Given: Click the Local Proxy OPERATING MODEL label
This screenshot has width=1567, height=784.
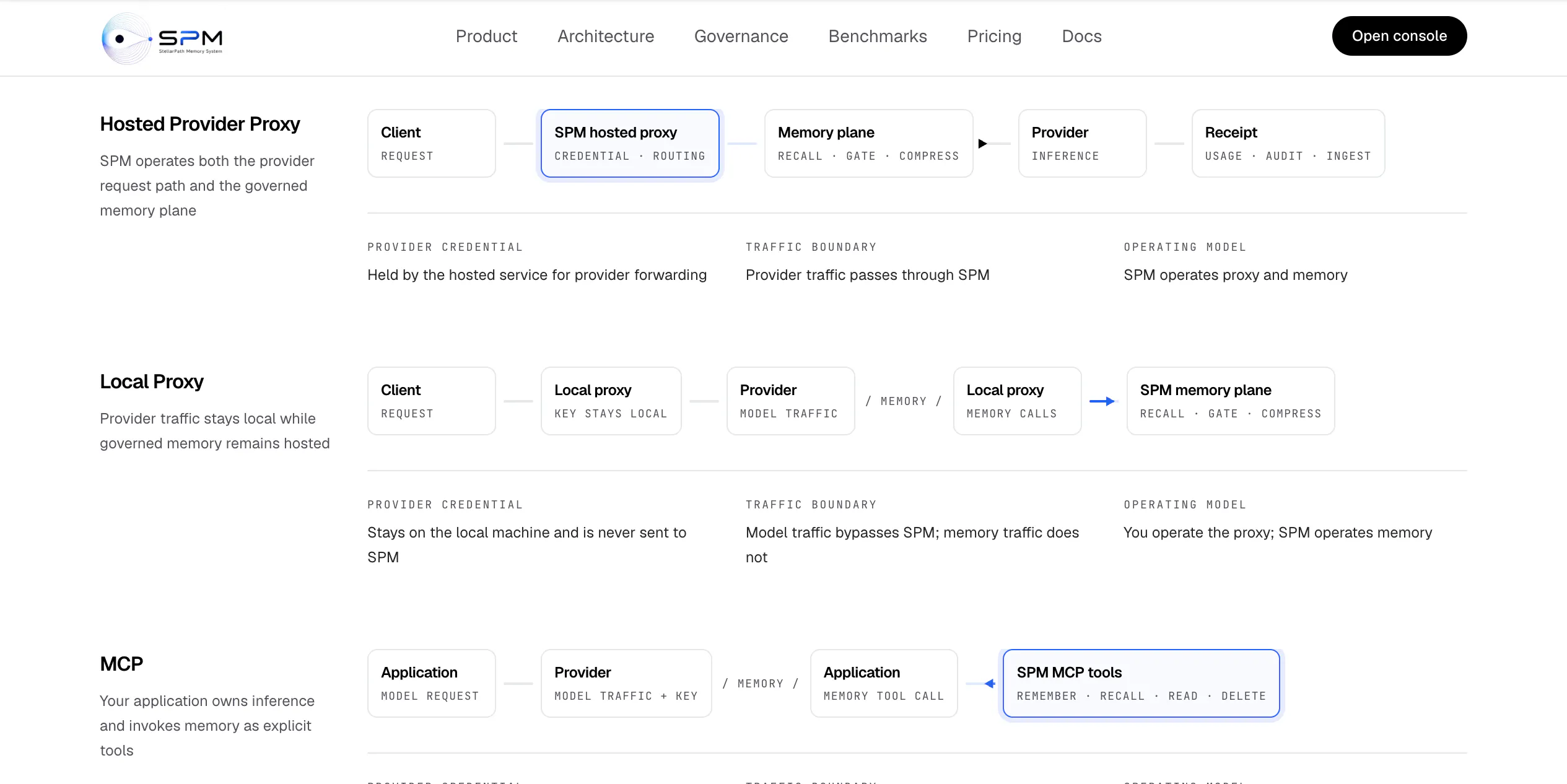Looking at the screenshot, I should pyautogui.click(x=1185, y=505).
